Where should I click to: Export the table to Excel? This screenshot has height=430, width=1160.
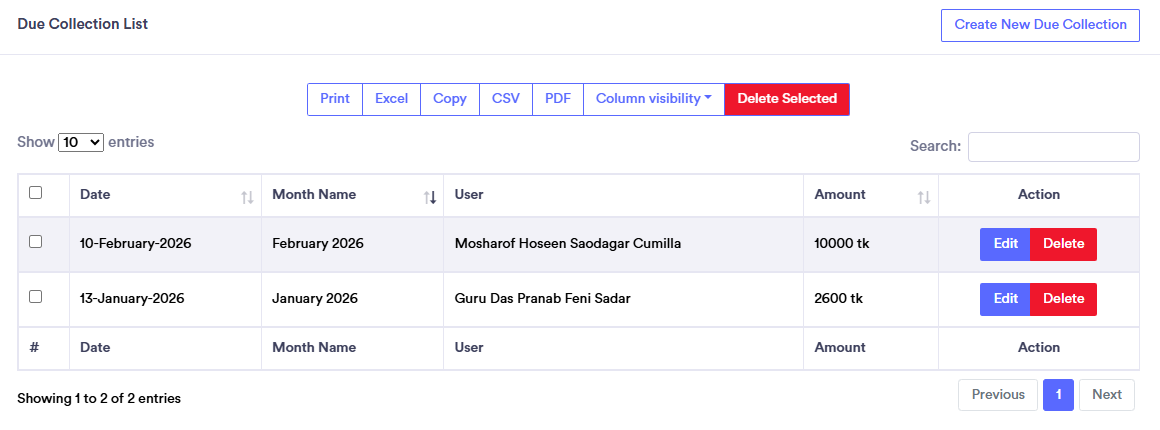coord(391,99)
